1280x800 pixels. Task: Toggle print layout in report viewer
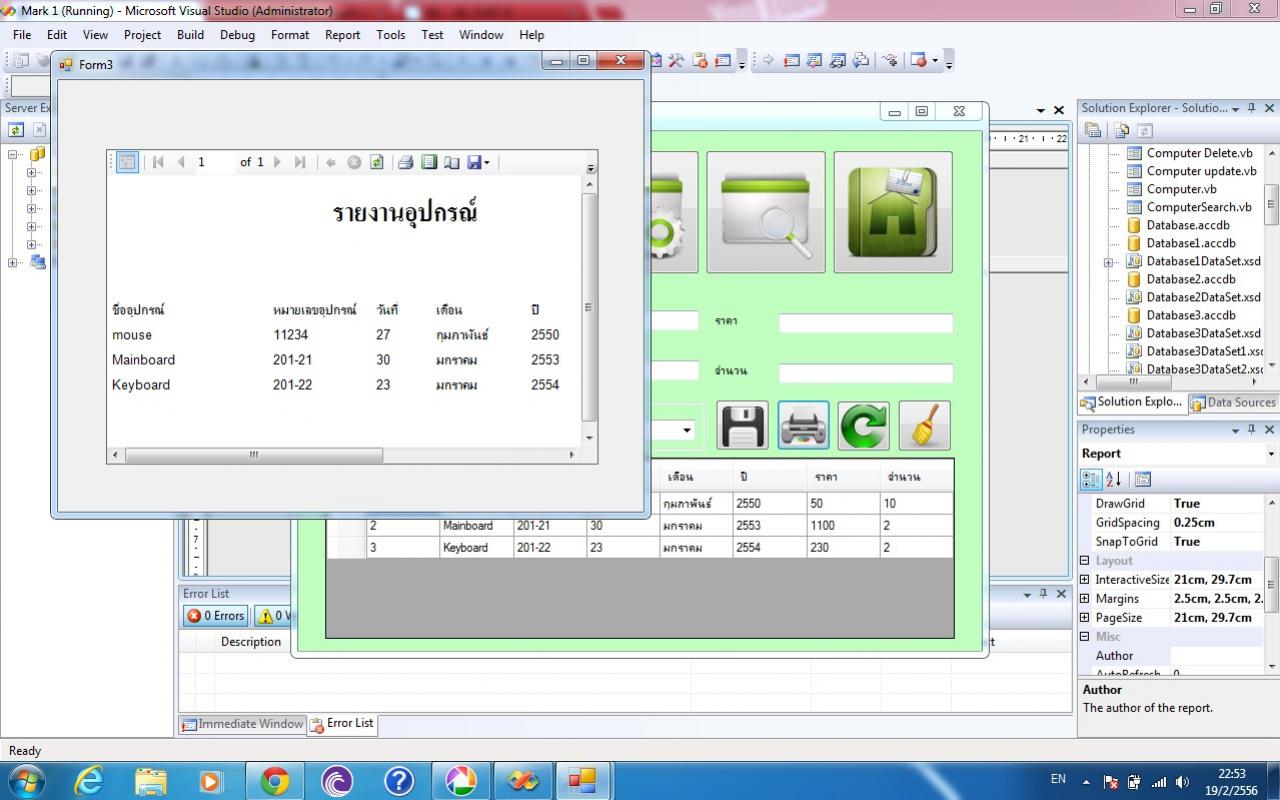(429, 162)
